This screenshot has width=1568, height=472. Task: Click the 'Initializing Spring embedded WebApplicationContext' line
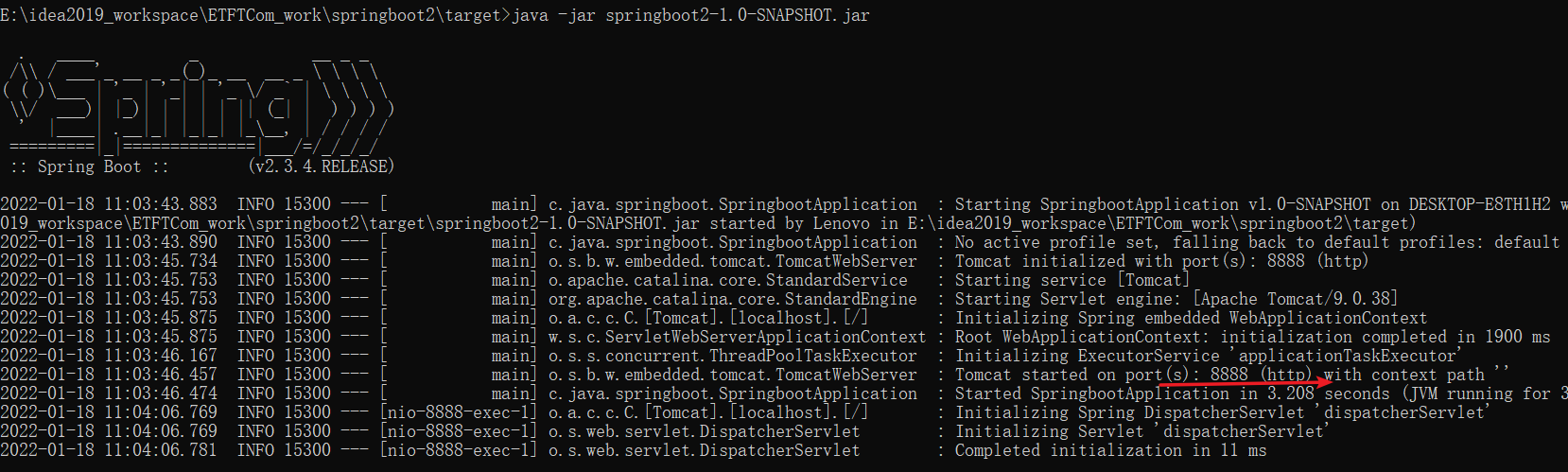click(x=1191, y=318)
